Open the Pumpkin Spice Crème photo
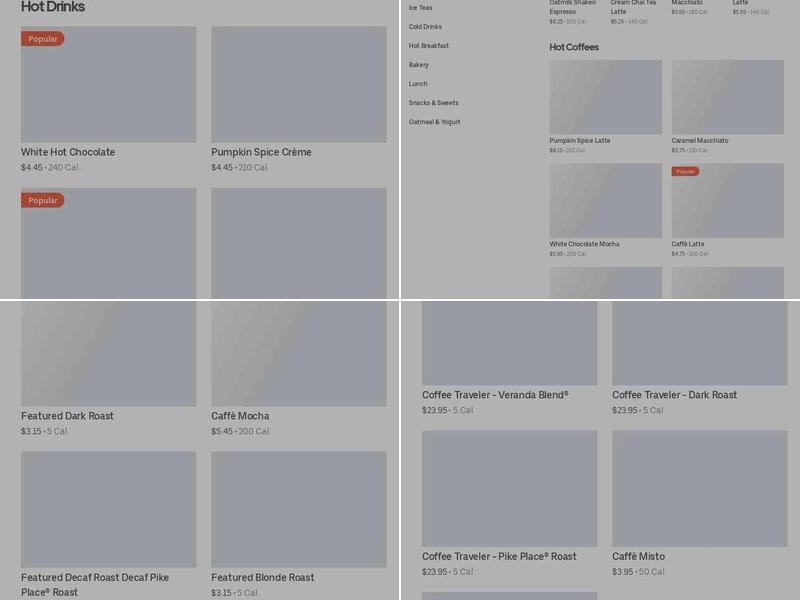Screen dimensions: 800x600 [x=298, y=85]
